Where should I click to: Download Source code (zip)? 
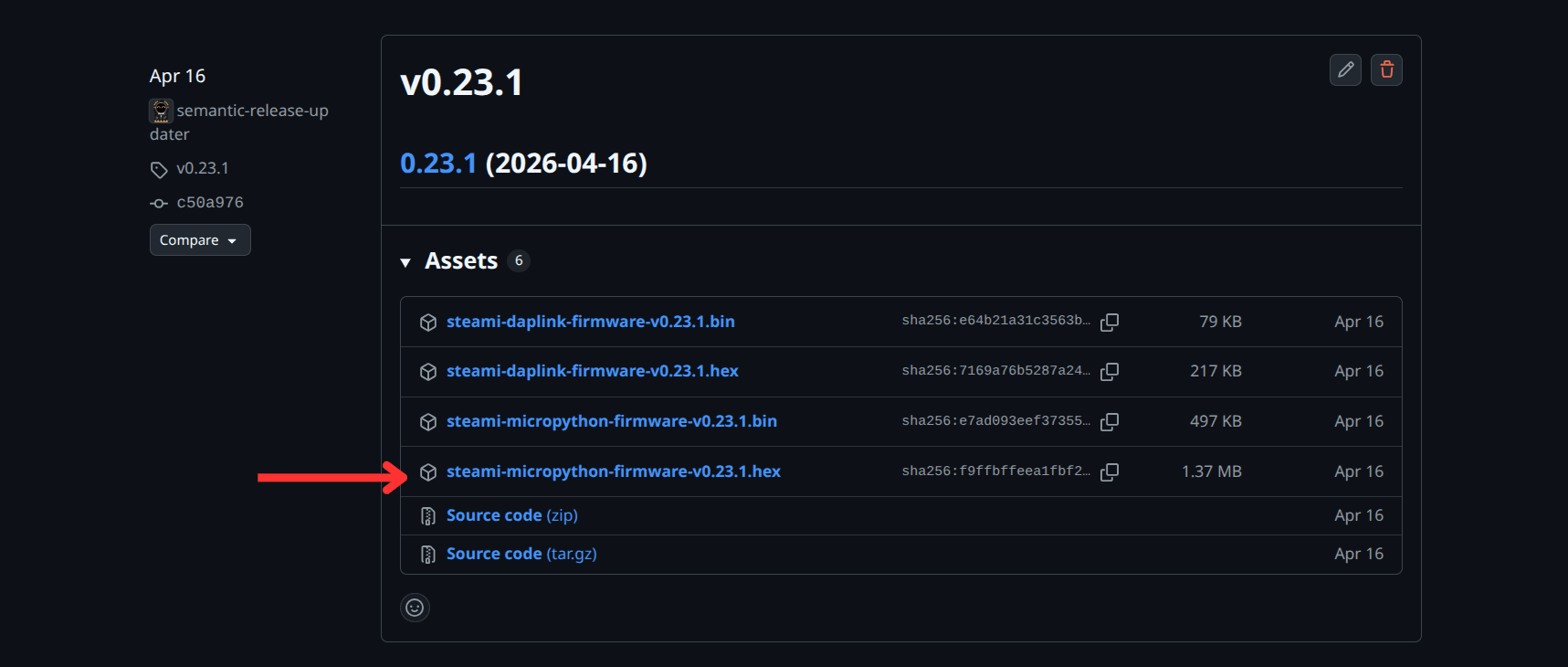point(511,515)
